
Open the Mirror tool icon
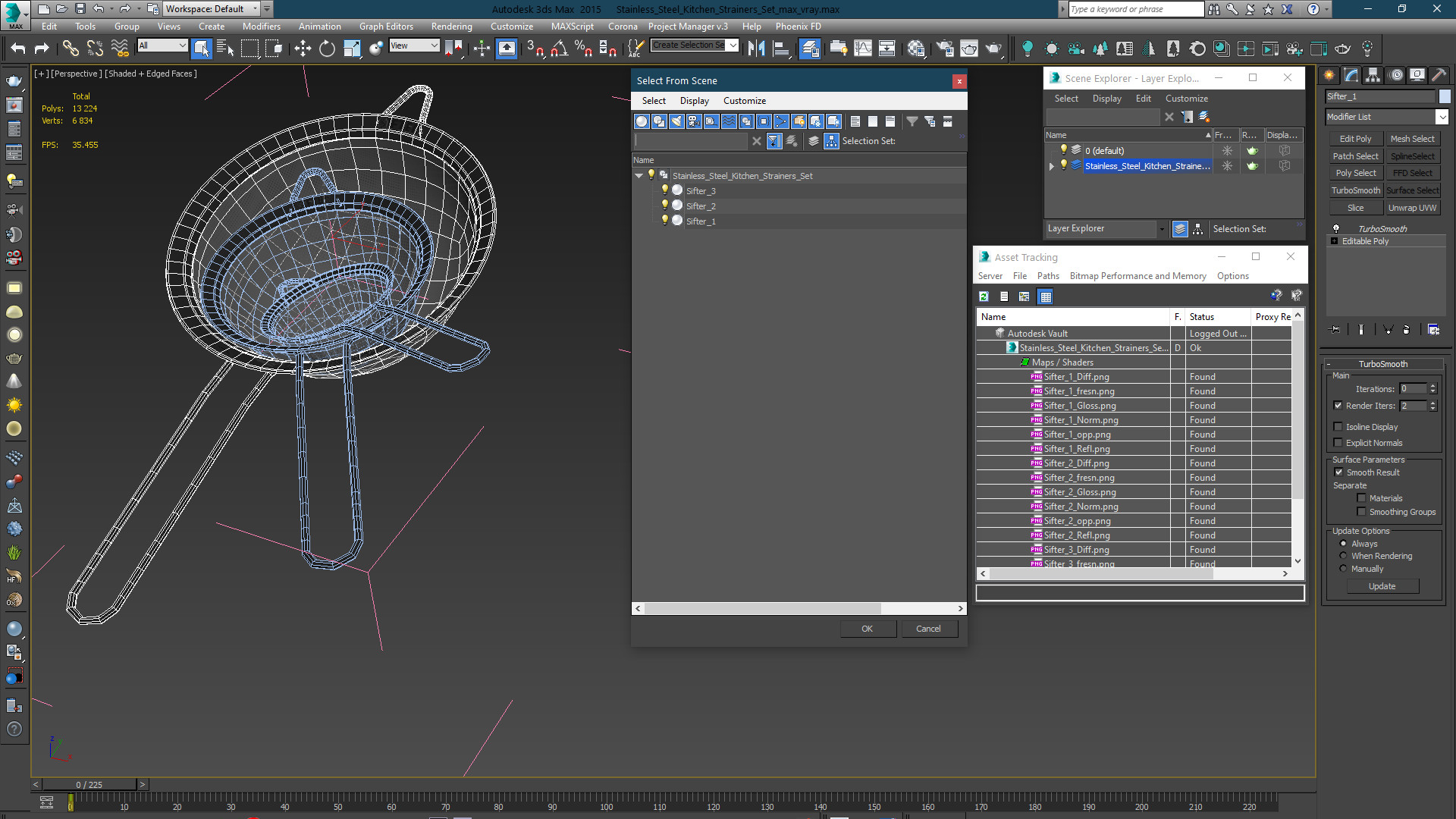[x=756, y=49]
